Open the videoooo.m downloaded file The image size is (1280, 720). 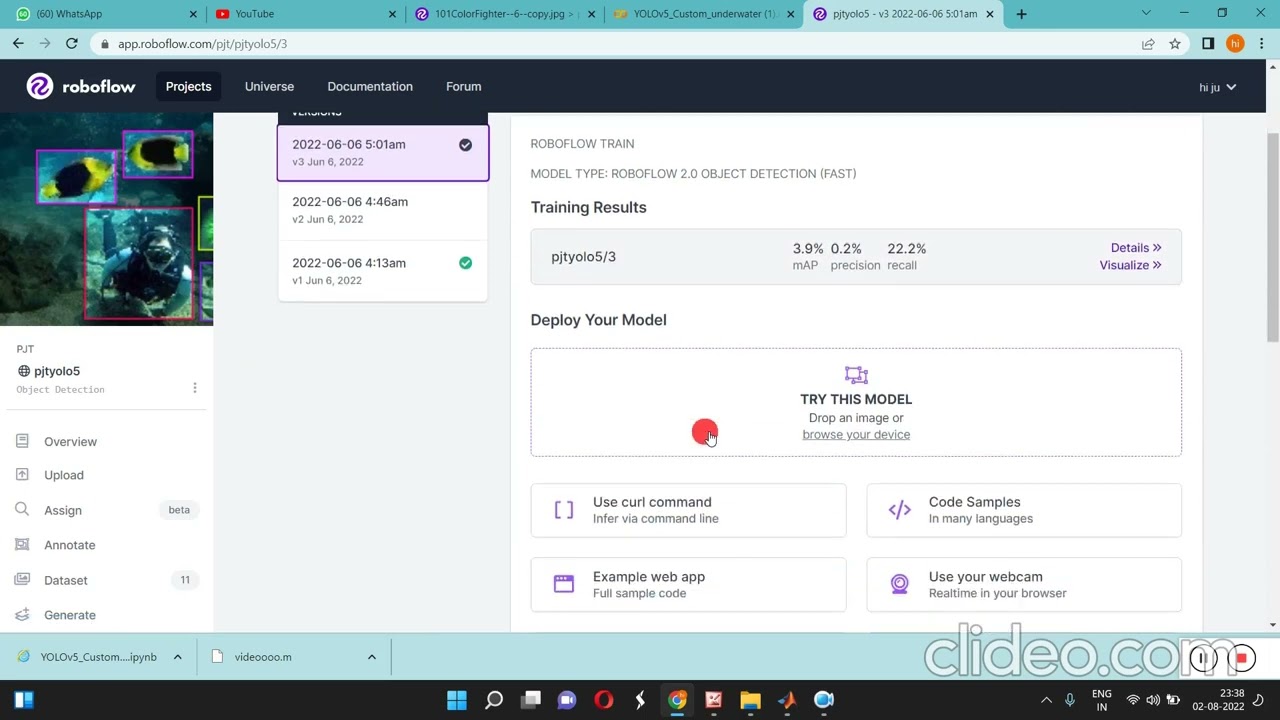[x=263, y=657]
